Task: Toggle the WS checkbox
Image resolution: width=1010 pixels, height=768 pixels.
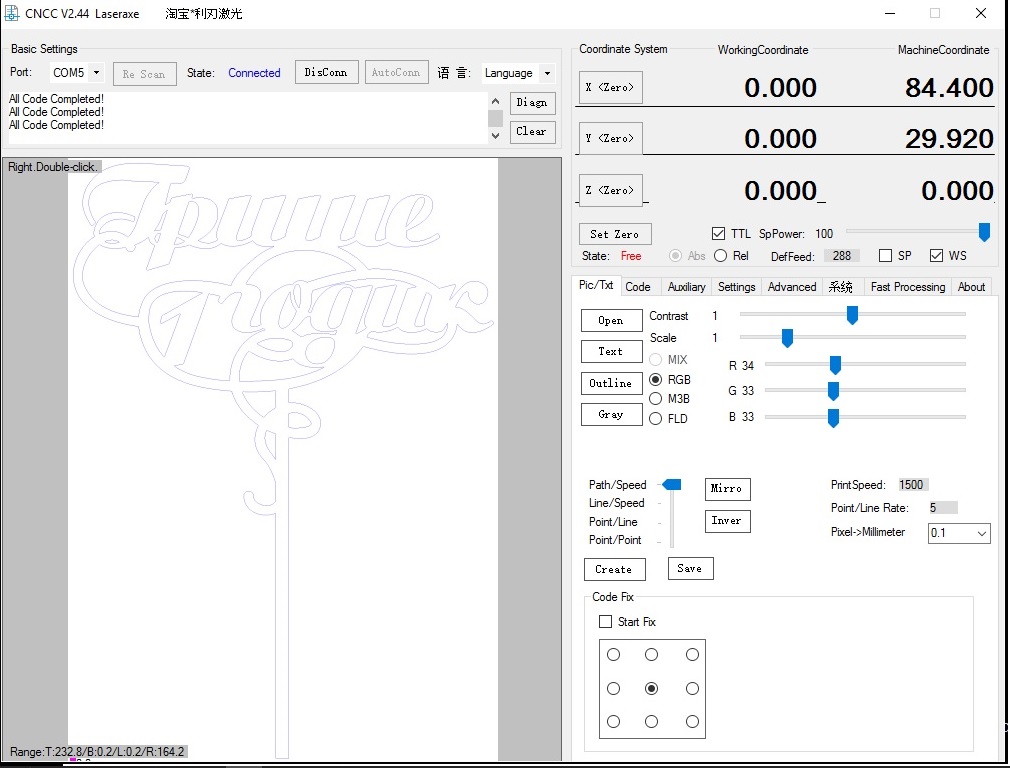Action: 936,256
